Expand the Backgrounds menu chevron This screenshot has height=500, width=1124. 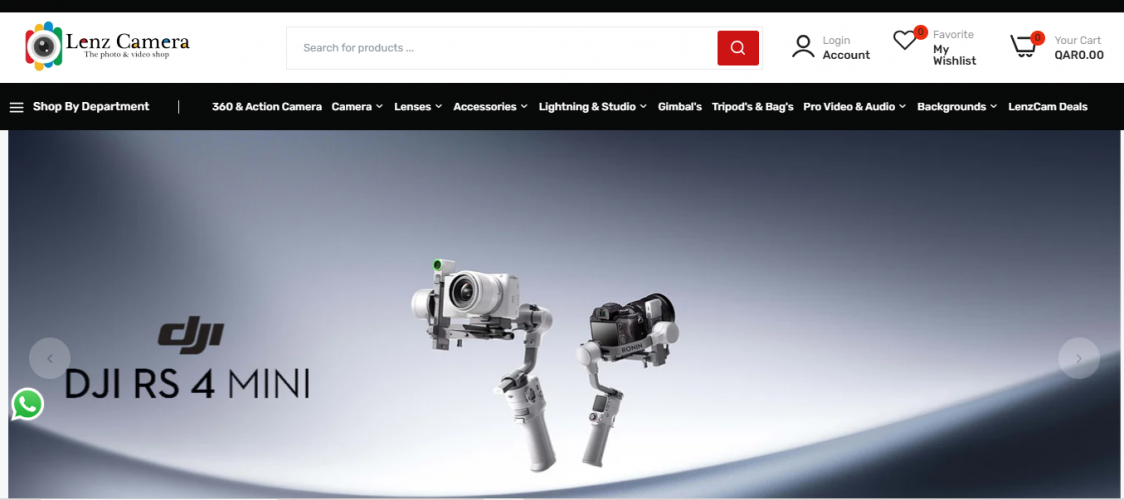tap(994, 107)
